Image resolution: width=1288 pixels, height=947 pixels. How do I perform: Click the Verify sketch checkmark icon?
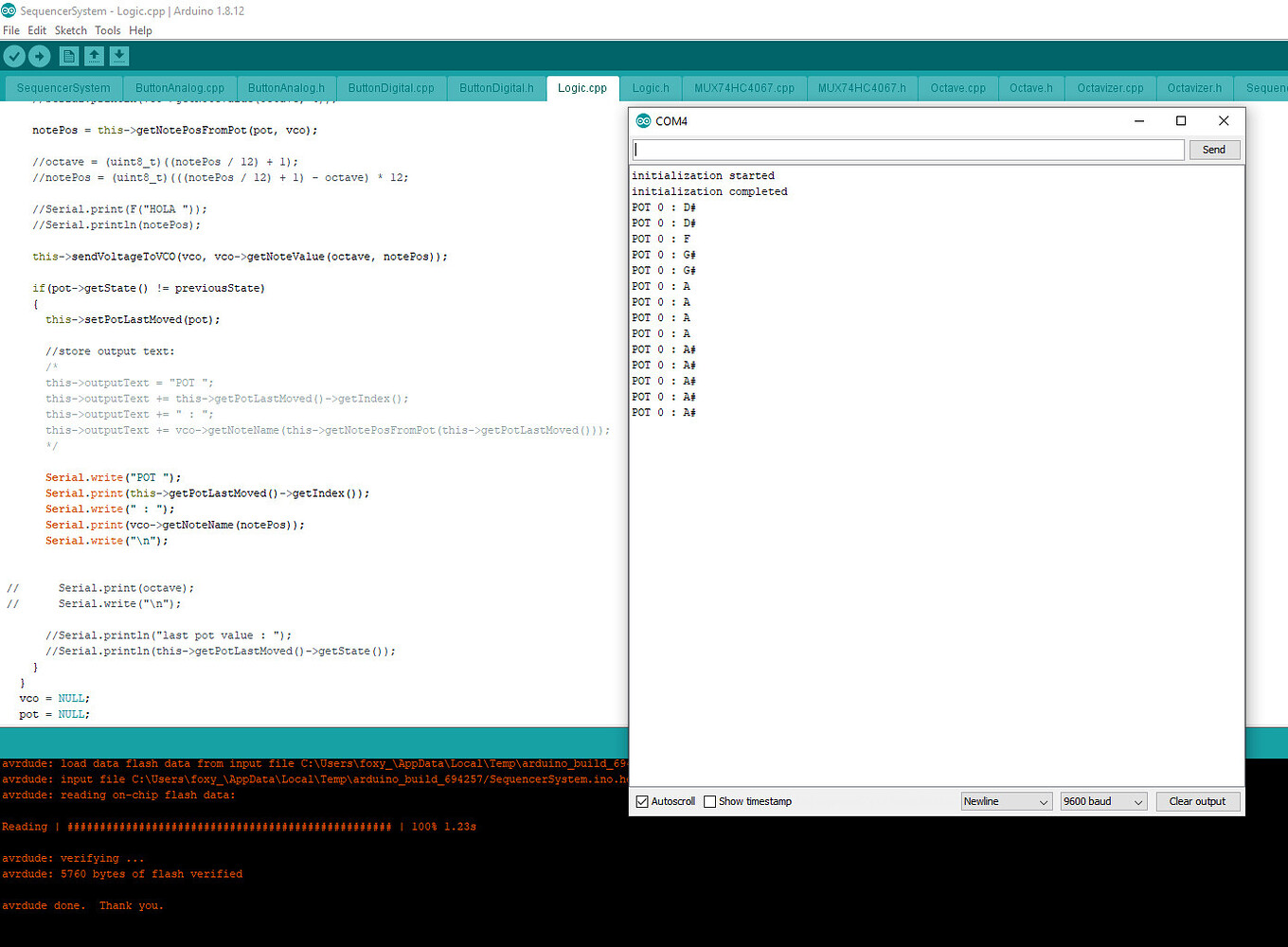13,56
